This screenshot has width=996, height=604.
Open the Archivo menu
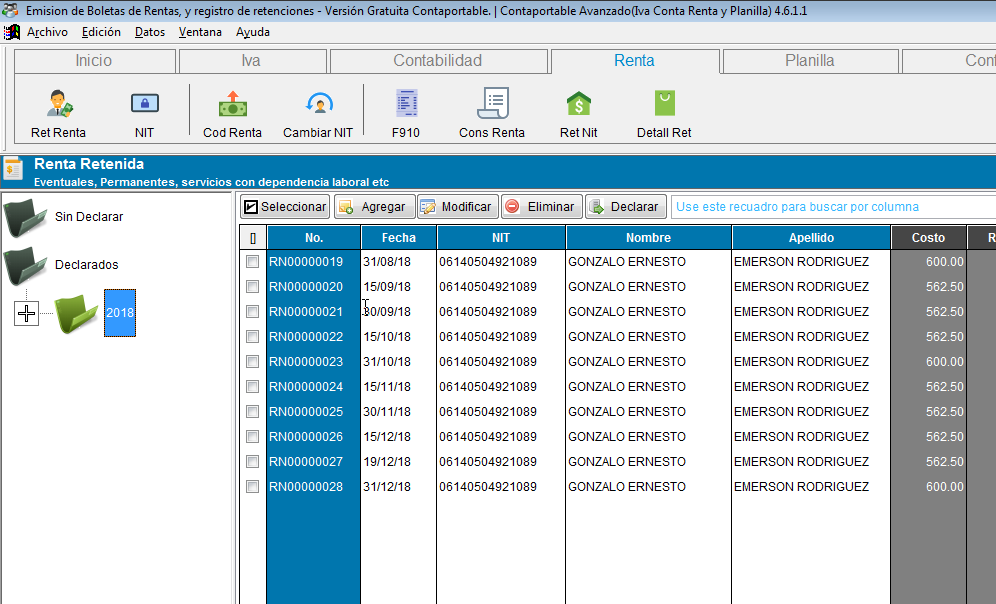pyautogui.click(x=47, y=32)
